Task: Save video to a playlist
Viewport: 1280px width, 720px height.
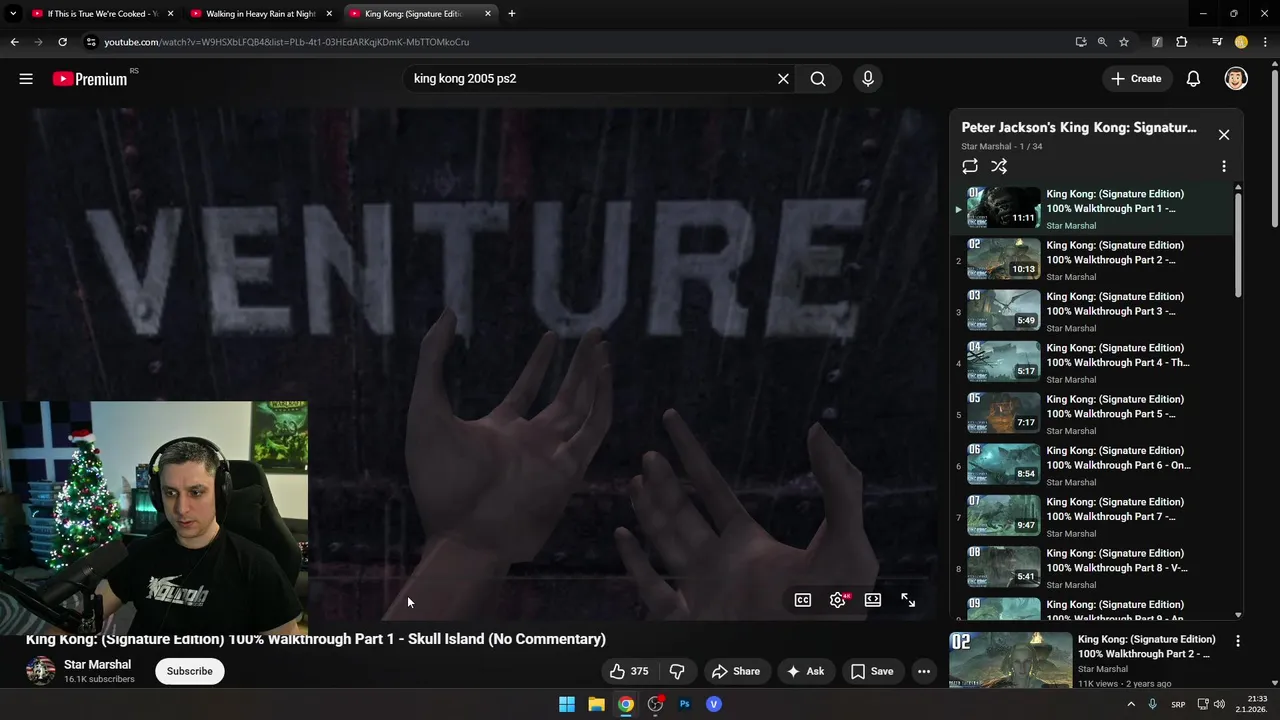Action: [x=872, y=671]
